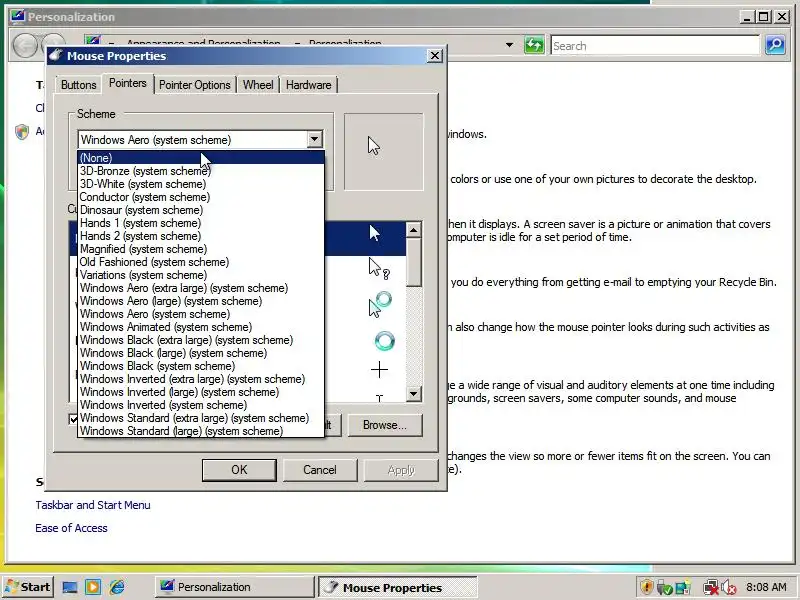
Task: Select the Precision crosshair pointer icon
Action: 379,369
